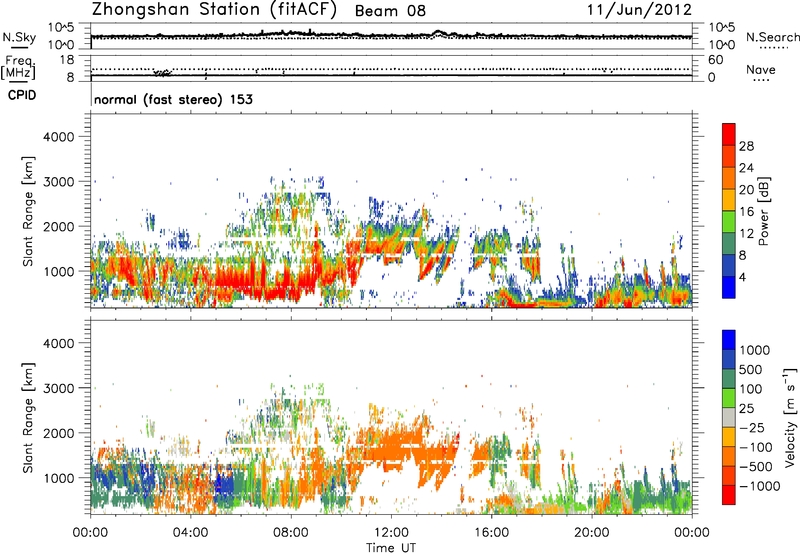Click the "10^5" label left of the noise panel

point(61,28)
